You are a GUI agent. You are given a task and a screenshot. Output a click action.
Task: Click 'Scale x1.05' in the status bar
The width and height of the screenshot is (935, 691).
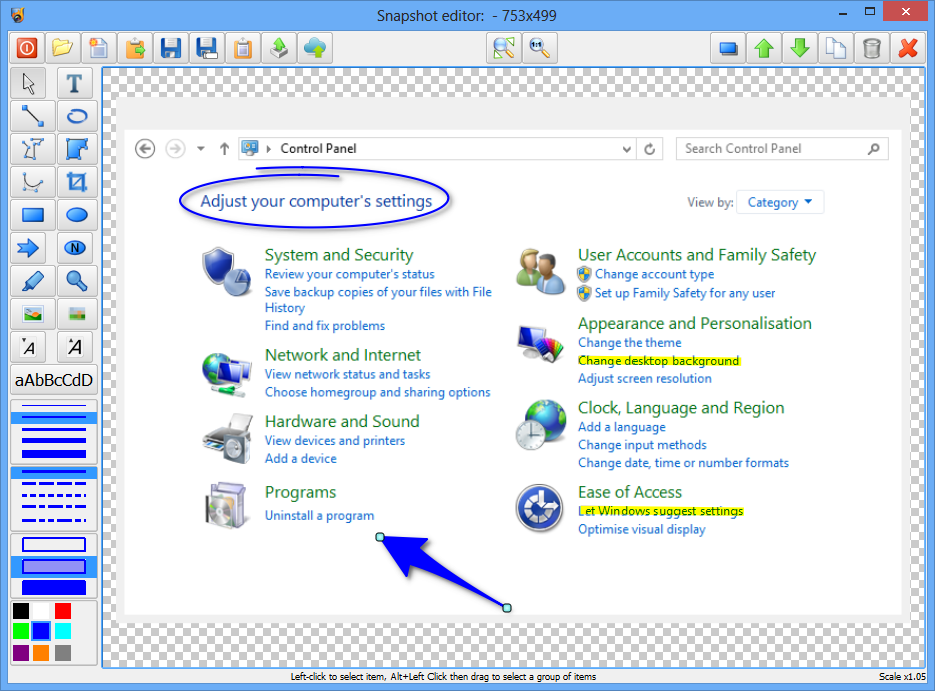coord(902,677)
